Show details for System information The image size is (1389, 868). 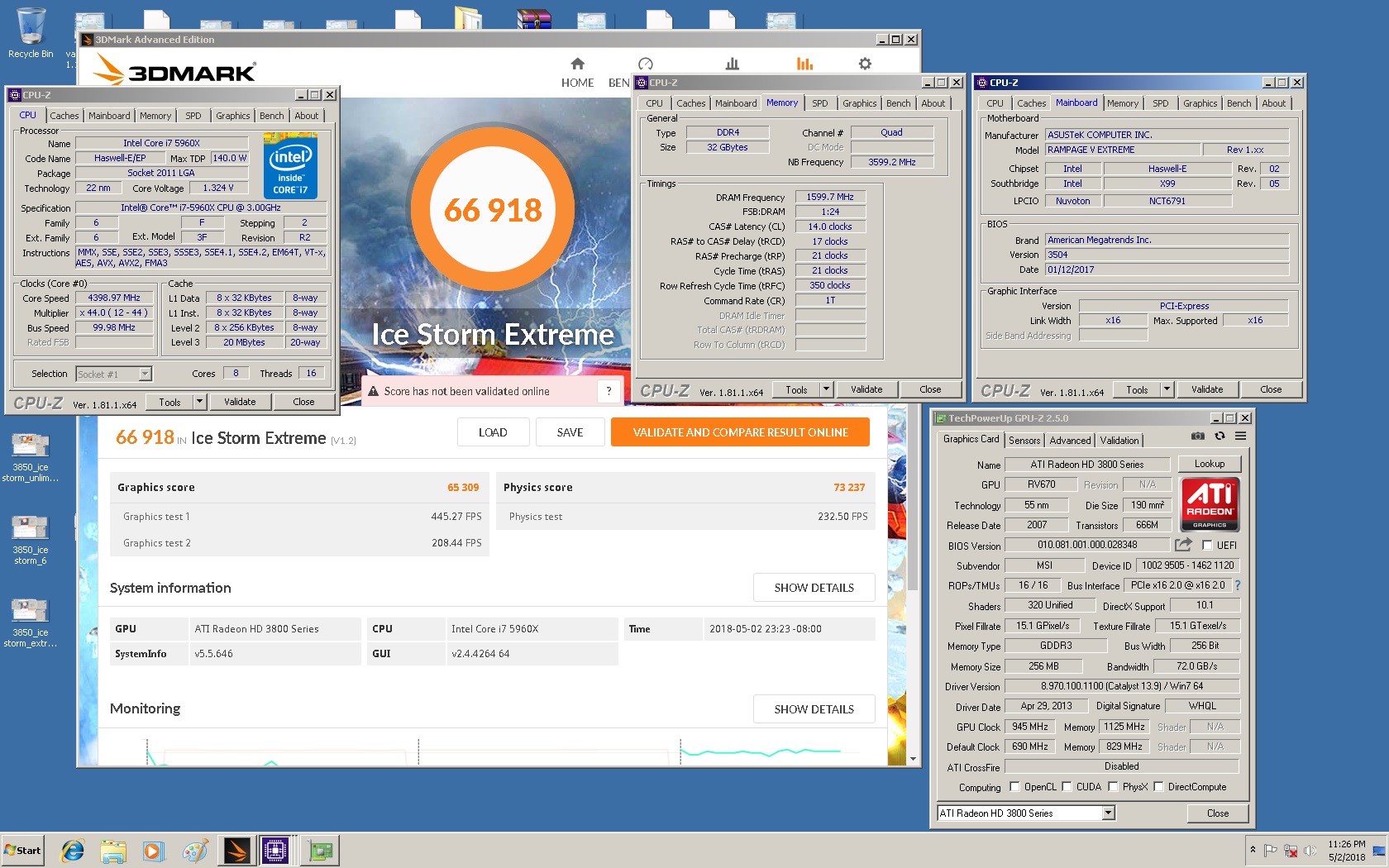click(814, 588)
